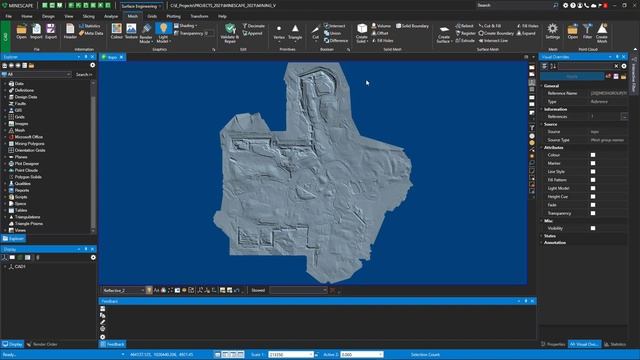The height and width of the screenshot is (360, 640).
Task: Select Mining Polygons in Explorer tree
Action: [x=29, y=144]
